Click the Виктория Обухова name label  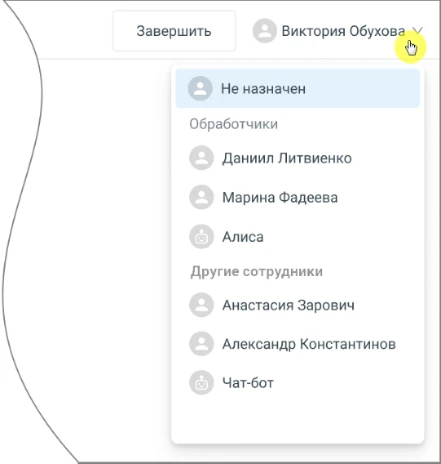(x=343, y=31)
